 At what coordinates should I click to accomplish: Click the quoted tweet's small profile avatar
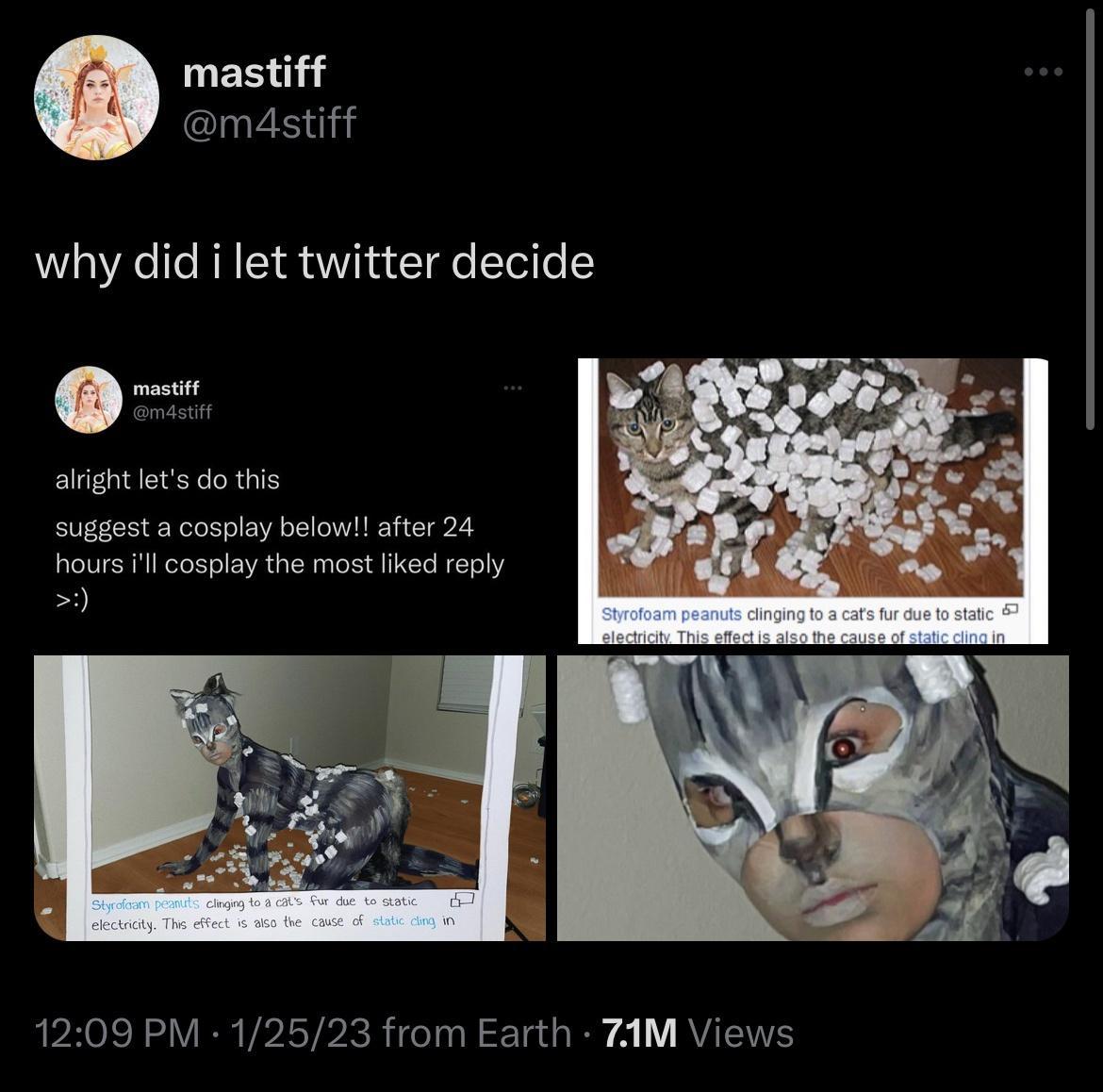click(x=90, y=401)
